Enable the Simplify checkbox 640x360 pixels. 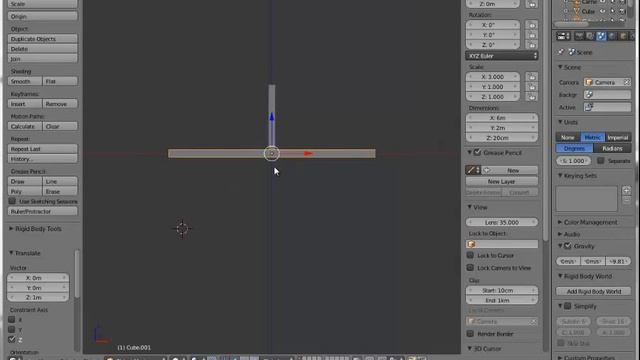[568, 306]
